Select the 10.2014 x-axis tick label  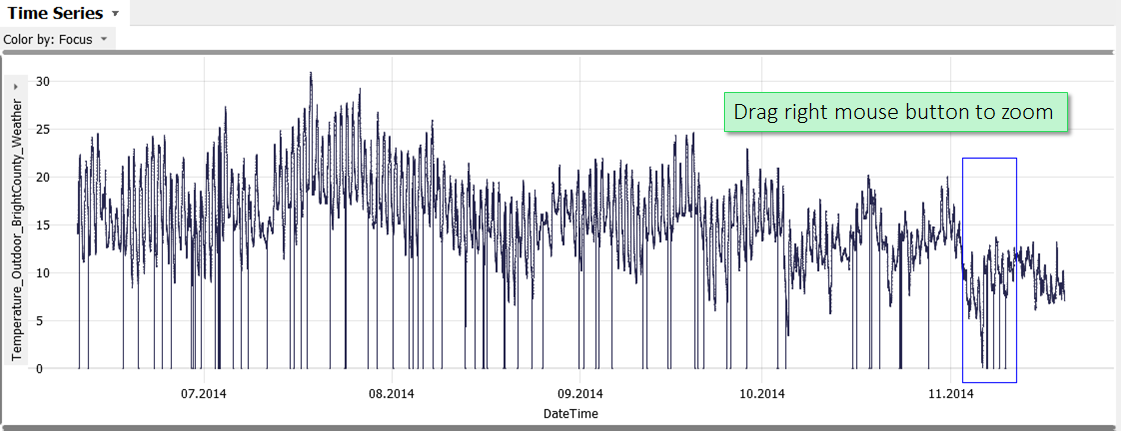pos(760,394)
